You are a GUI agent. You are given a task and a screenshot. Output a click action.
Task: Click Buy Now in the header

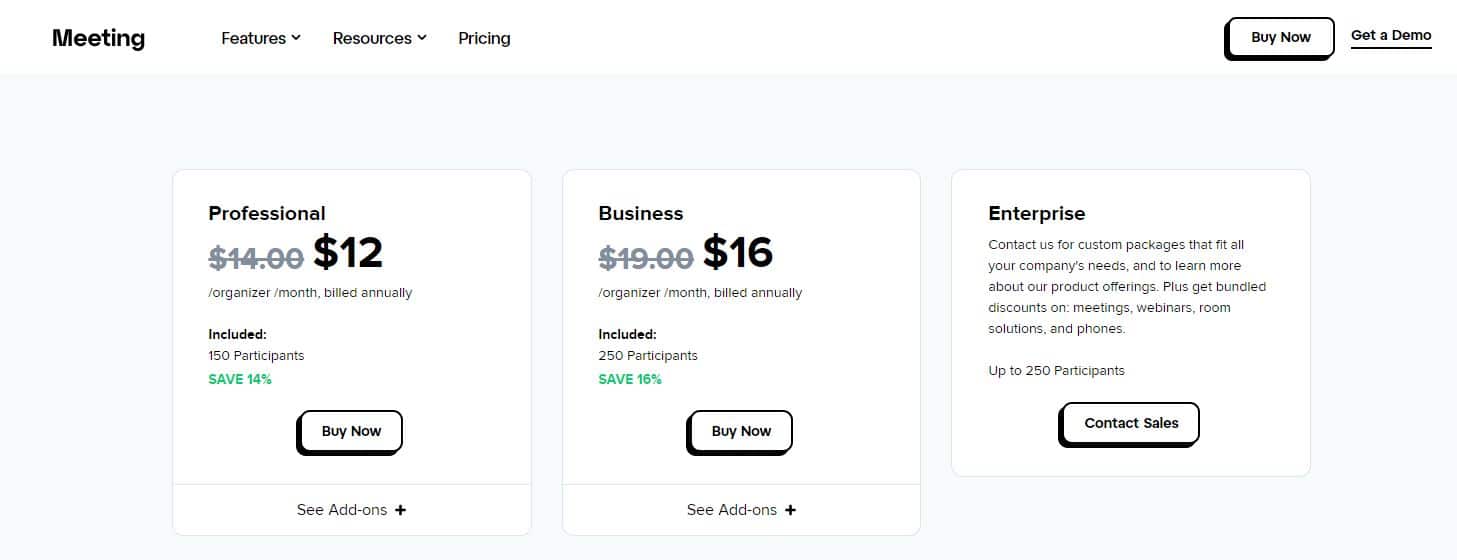(x=1281, y=37)
